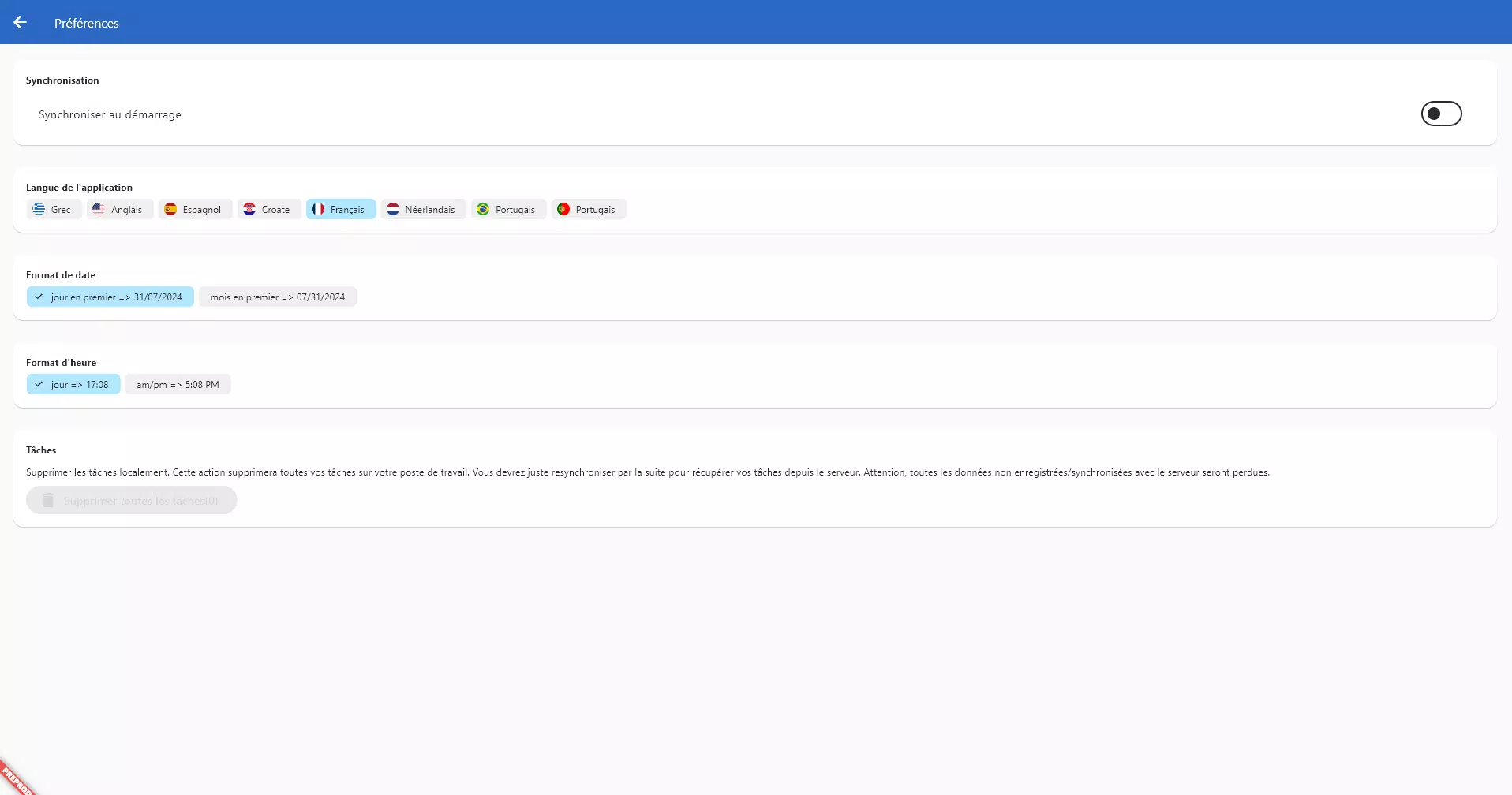Select the Grec language chip
This screenshot has width=1512, height=795.
(53, 209)
